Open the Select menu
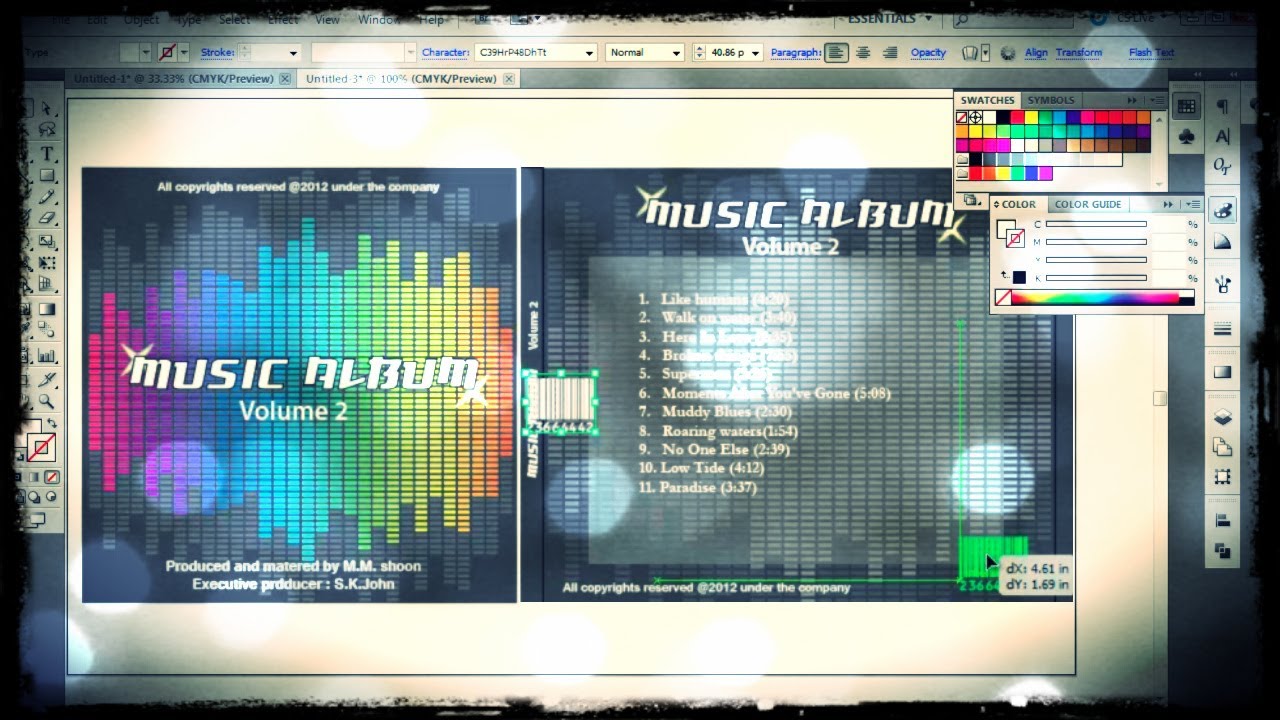 click(x=234, y=19)
